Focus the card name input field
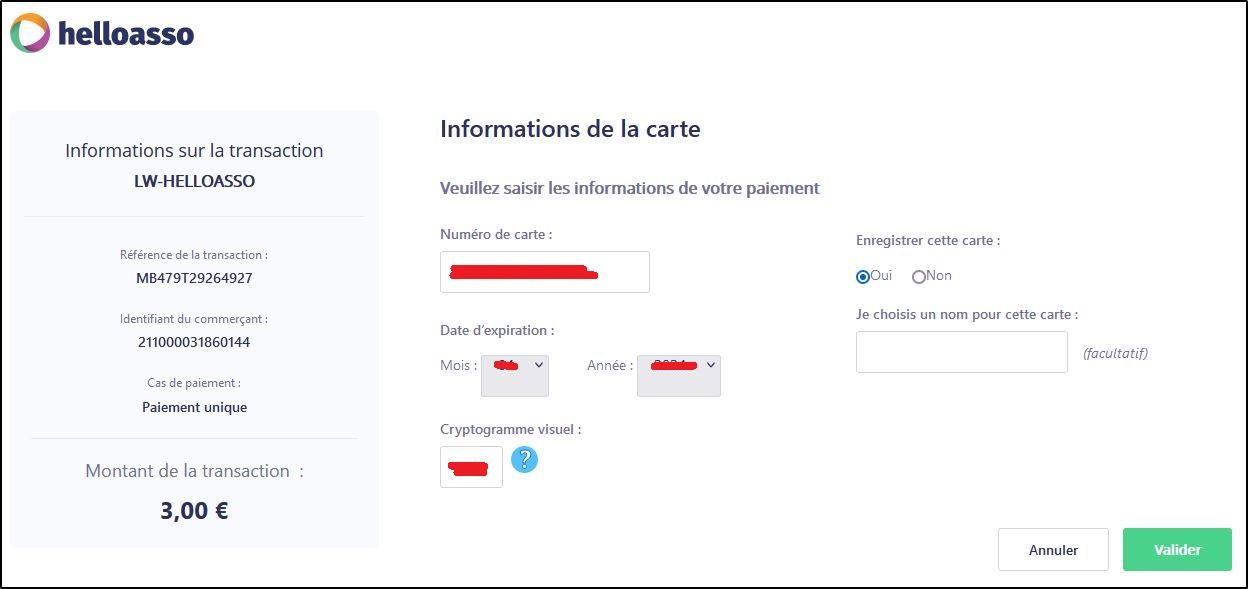 (x=962, y=352)
